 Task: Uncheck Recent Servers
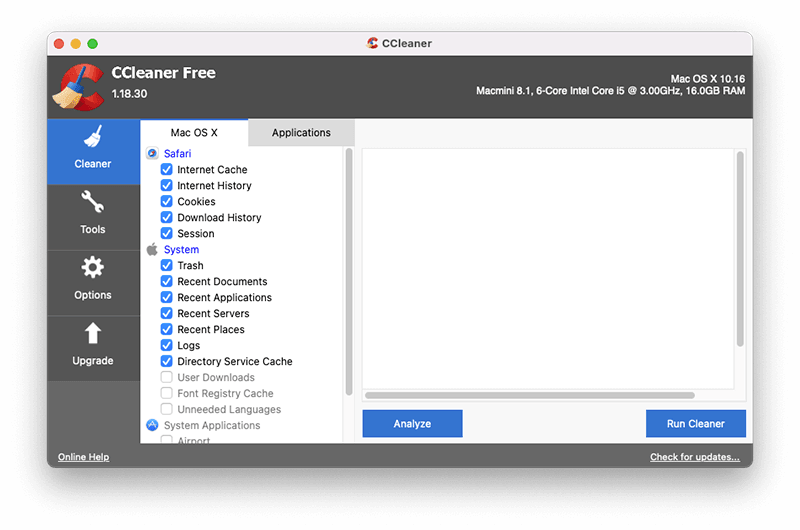(x=166, y=313)
